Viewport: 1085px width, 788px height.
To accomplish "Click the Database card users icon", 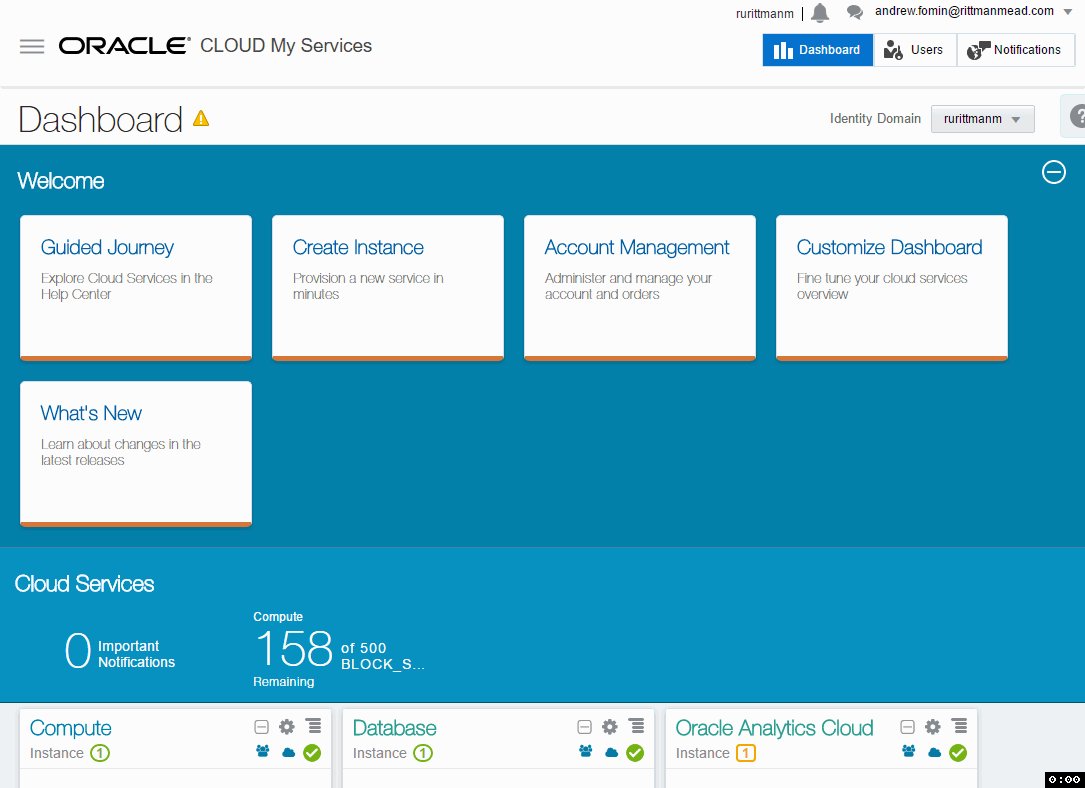I will pos(585,751).
